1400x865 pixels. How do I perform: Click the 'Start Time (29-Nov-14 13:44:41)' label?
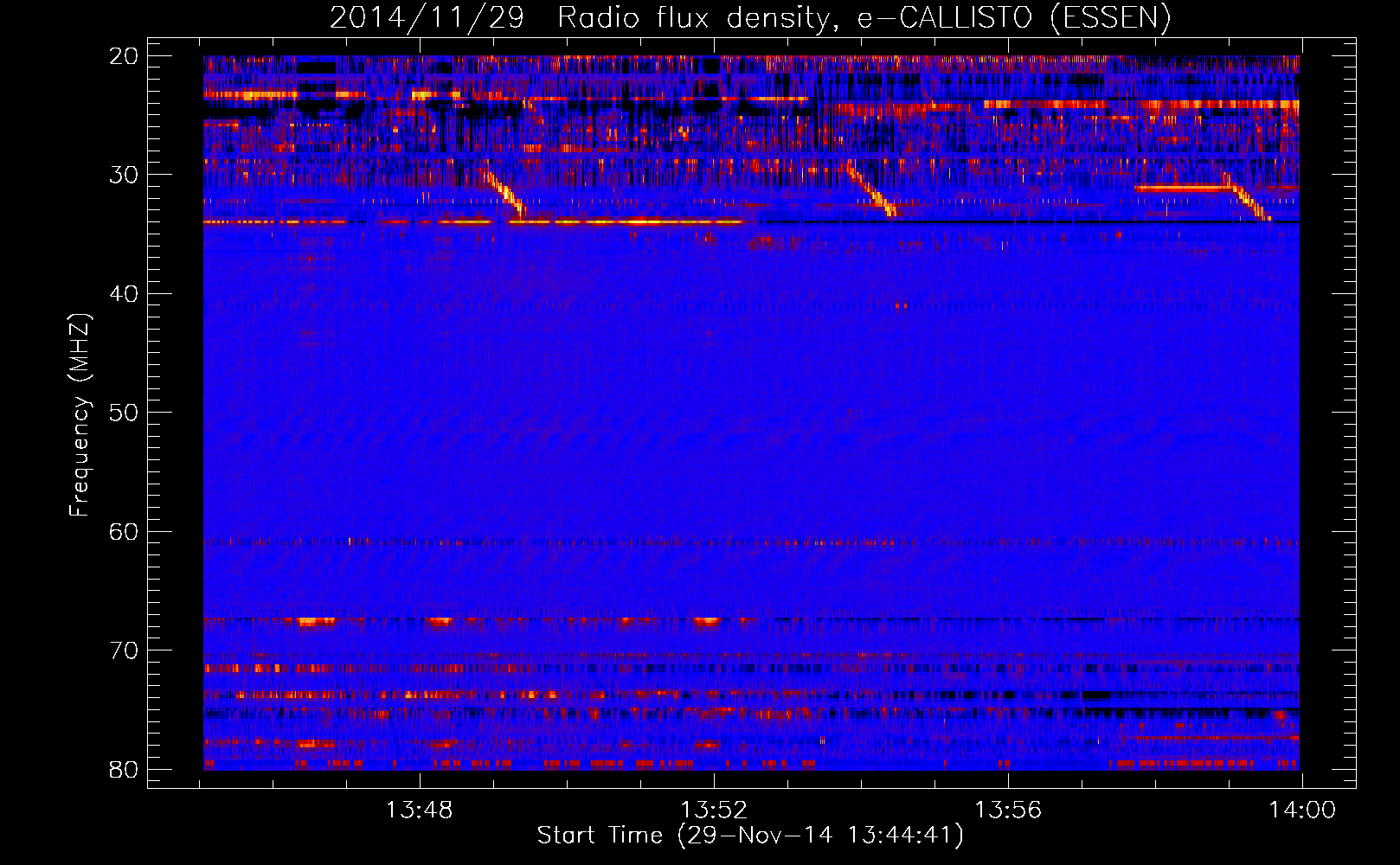[750, 836]
